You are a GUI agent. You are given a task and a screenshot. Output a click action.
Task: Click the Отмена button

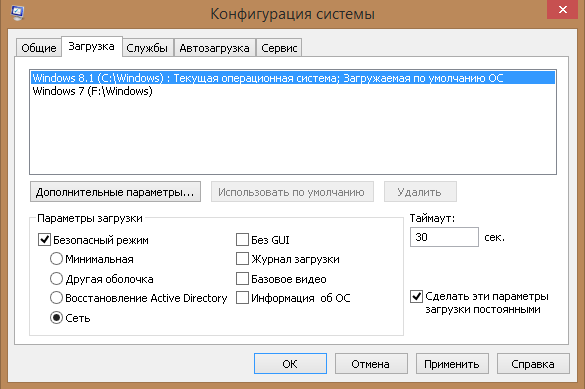[x=371, y=364]
